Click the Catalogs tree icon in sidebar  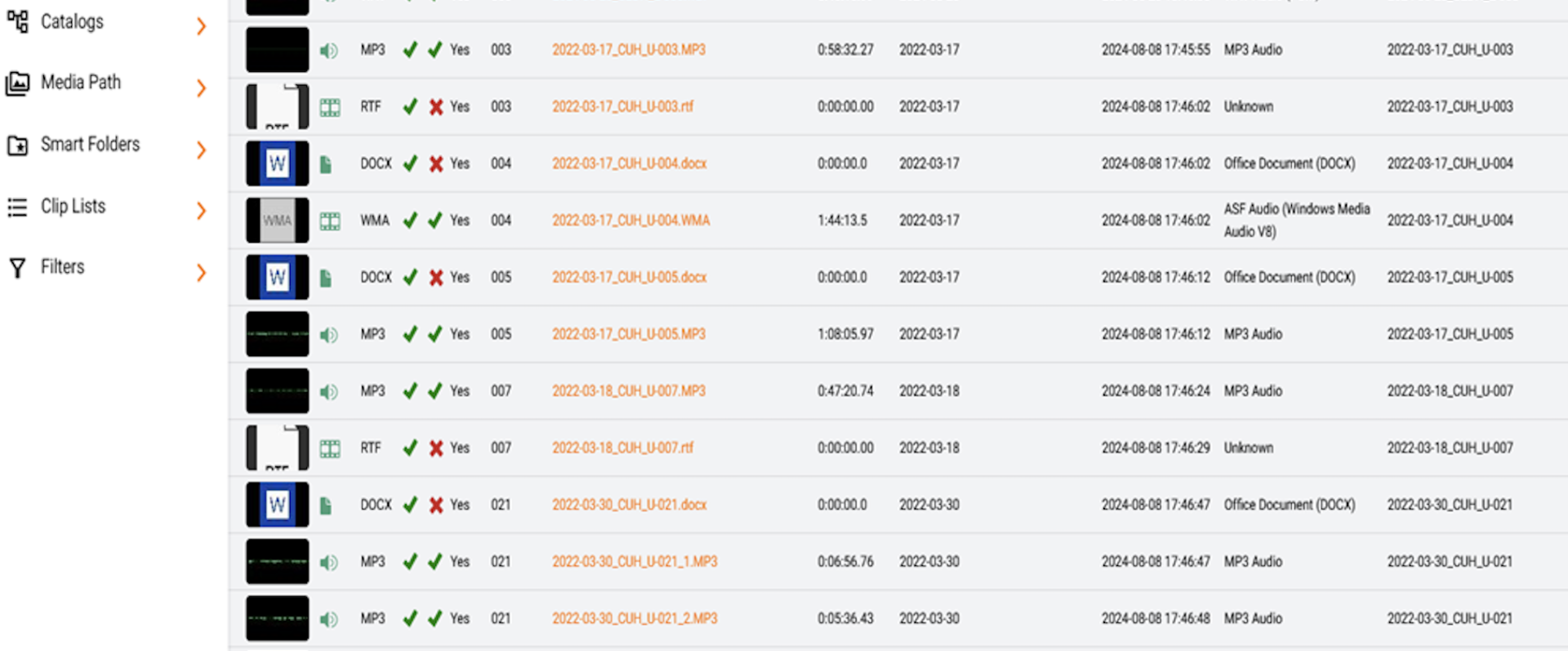(17, 22)
